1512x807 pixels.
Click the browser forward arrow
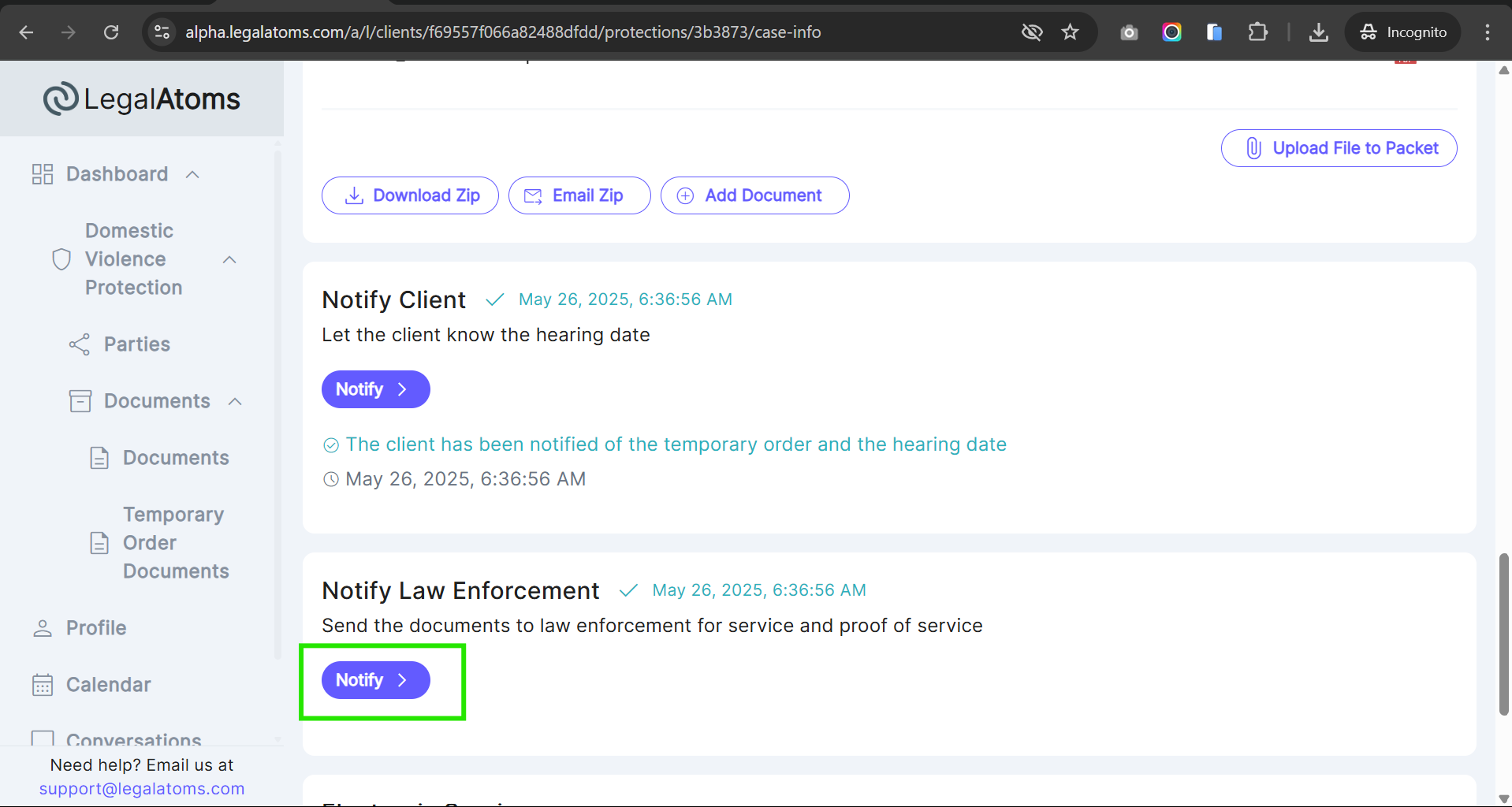tap(69, 32)
